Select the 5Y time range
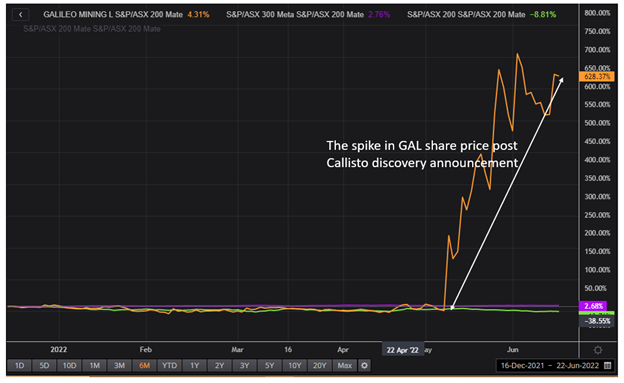Viewport: 624px width, 383px height. point(270,365)
